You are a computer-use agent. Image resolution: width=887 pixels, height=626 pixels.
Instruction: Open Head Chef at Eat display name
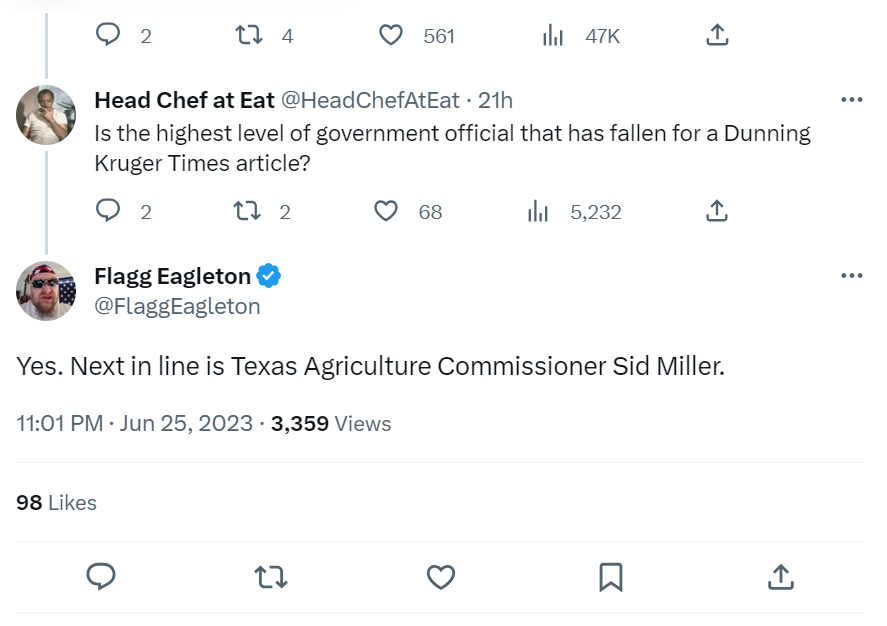point(184,100)
